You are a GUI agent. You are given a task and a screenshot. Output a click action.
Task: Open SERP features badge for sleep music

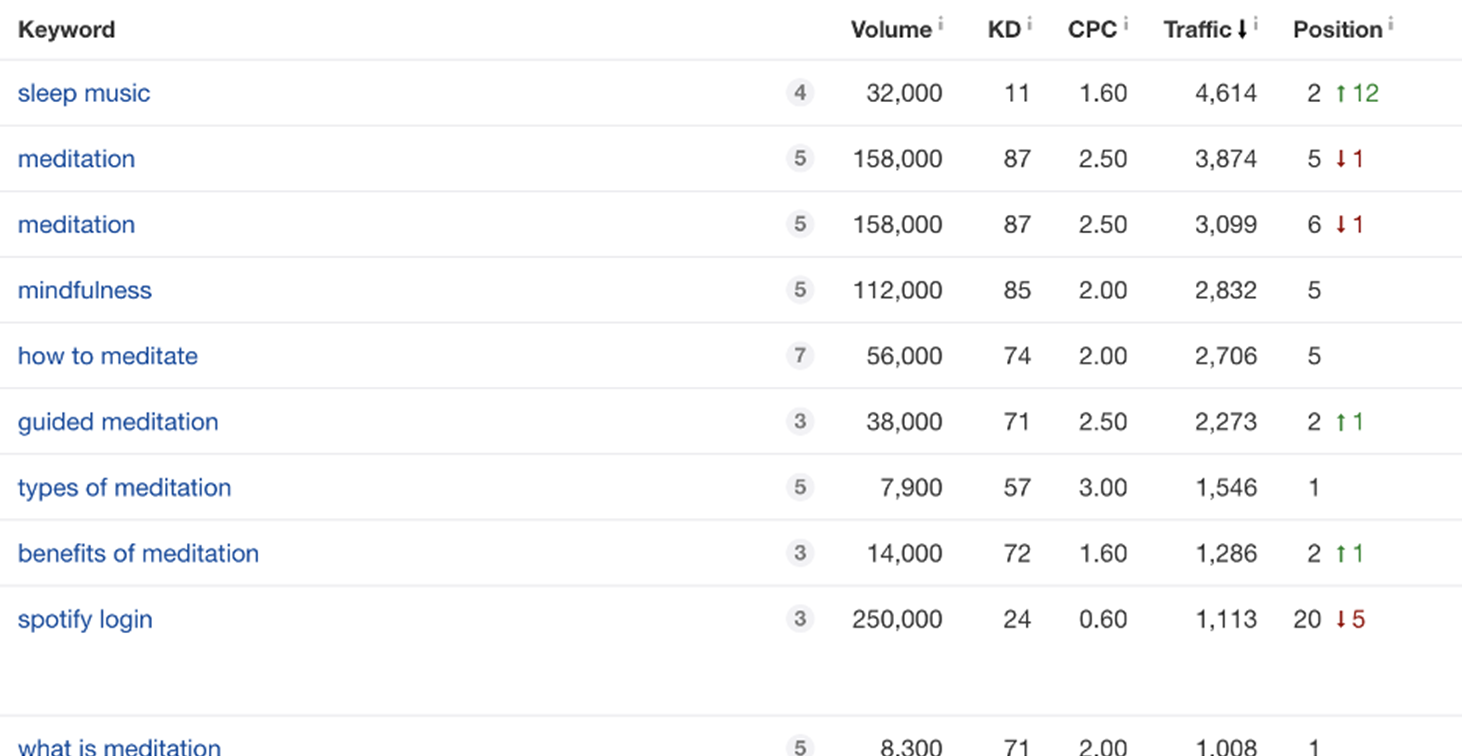coord(799,93)
